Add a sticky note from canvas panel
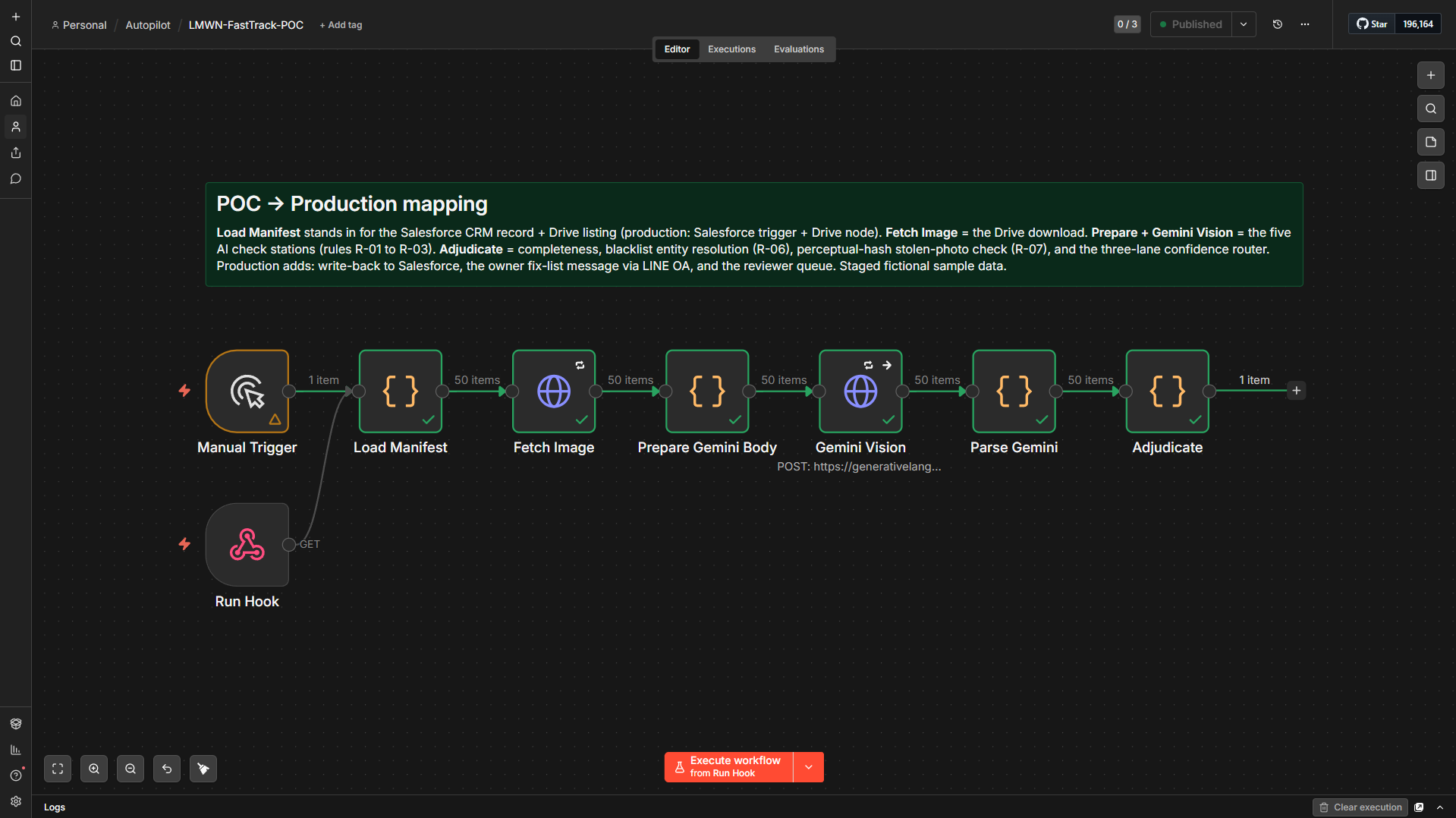The width and height of the screenshot is (1456, 818). (x=1431, y=142)
